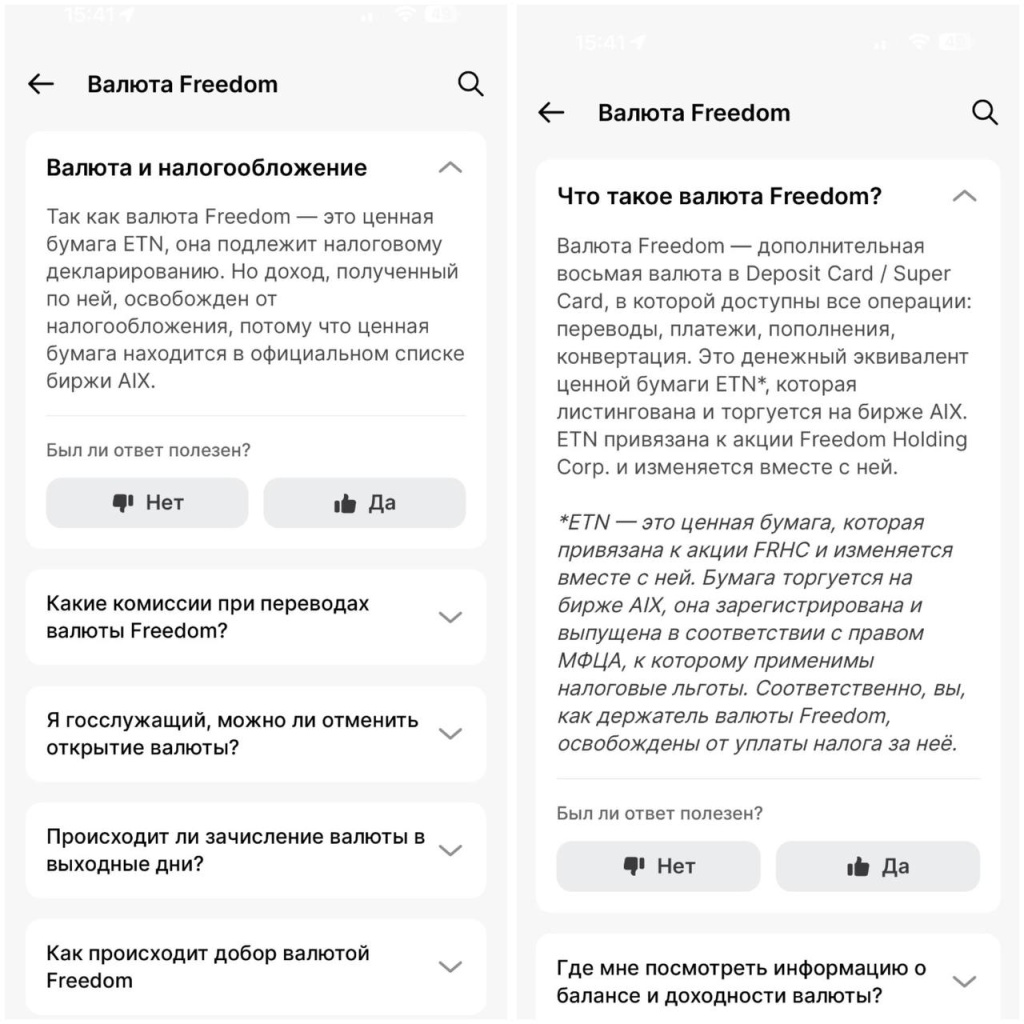Open search via the magnifier icon on right screen
1024x1024 pixels.
click(x=986, y=113)
